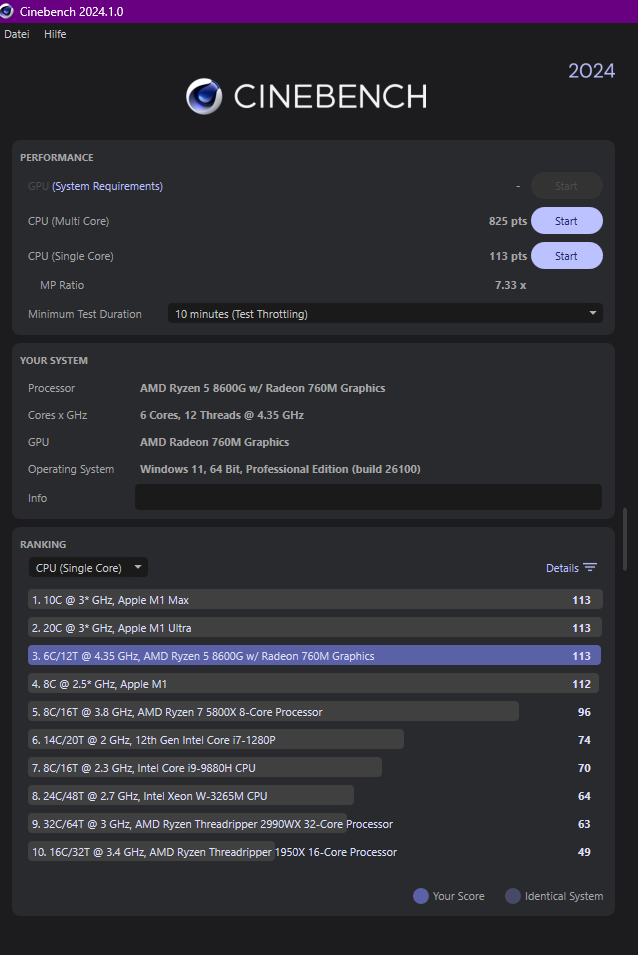Start the CPU Single Core test
Image resolution: width=638 pixels, height=955 pixels.
click(x=566, y=256)
